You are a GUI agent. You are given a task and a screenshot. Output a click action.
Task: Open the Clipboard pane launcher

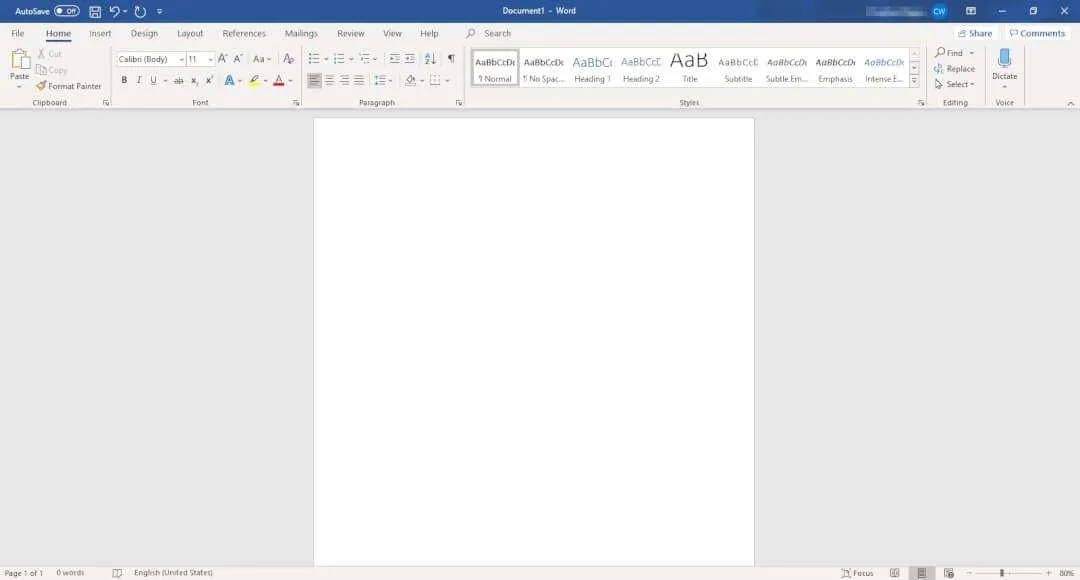(x=106, y=103)
